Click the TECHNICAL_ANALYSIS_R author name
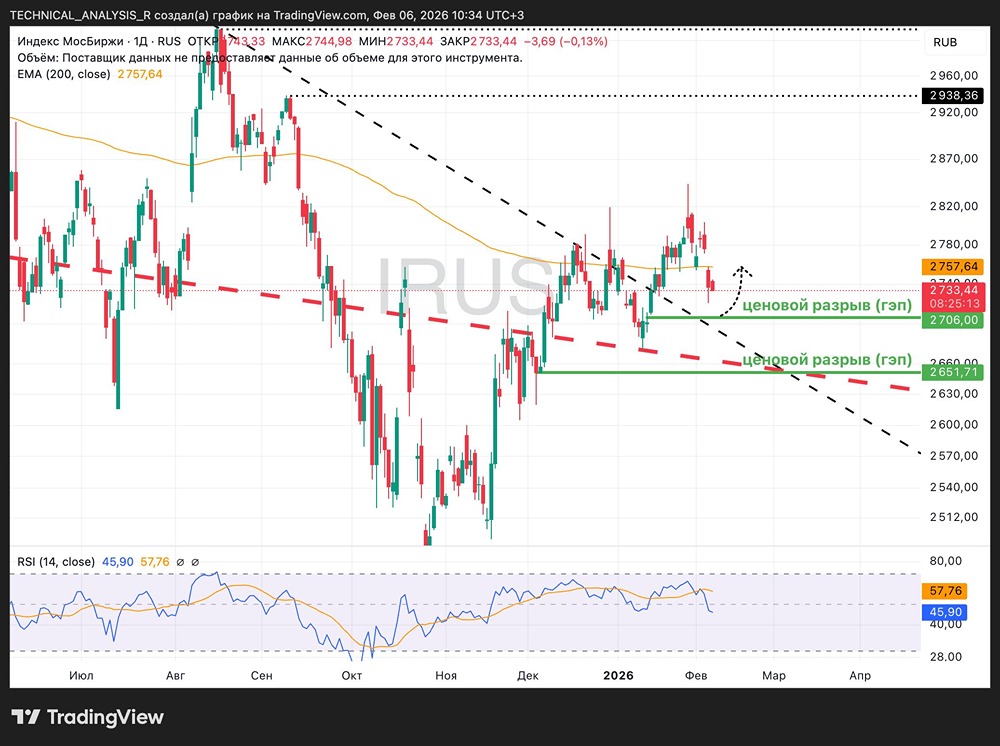1000x746 pixels. [x=80, y=15]
